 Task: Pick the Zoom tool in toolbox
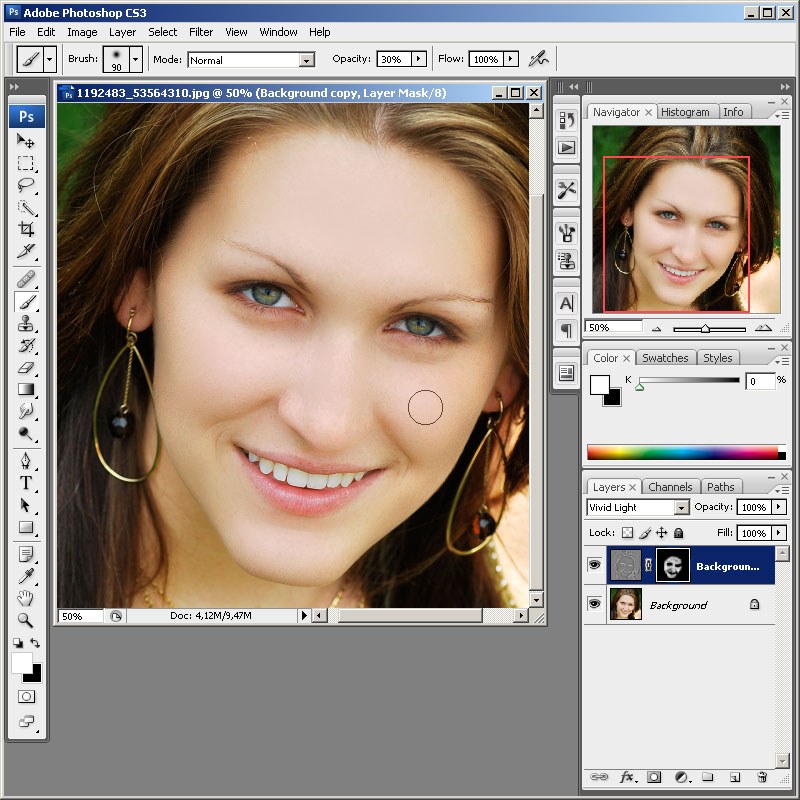point(26,620)
